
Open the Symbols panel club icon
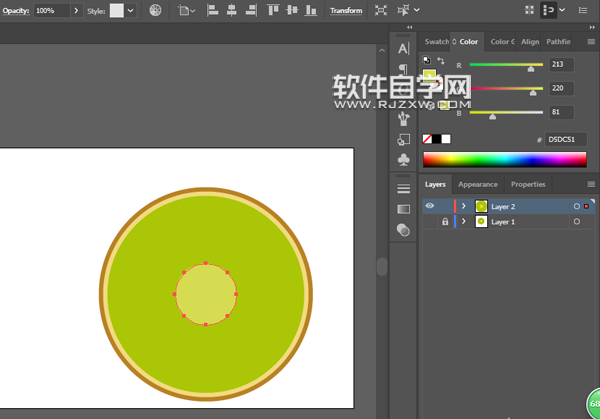(404, 160)
